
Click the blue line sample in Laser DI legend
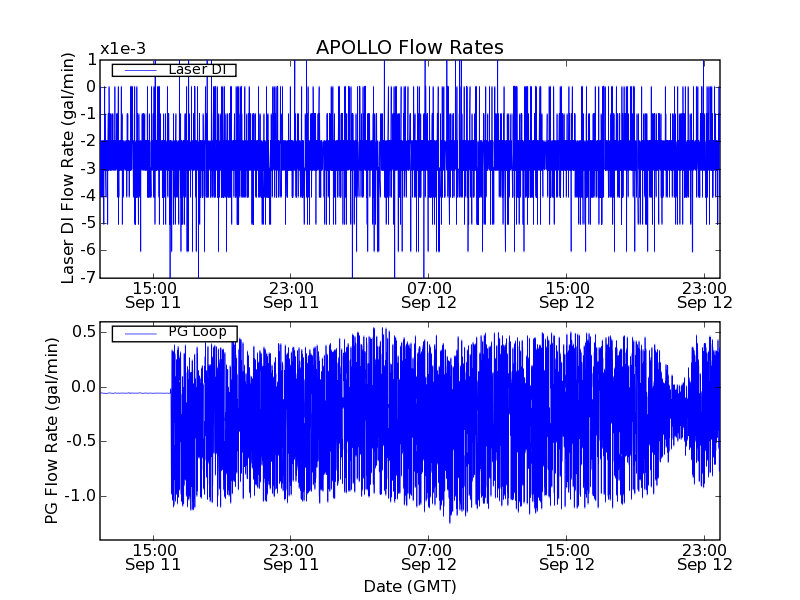tap(140, 70)
